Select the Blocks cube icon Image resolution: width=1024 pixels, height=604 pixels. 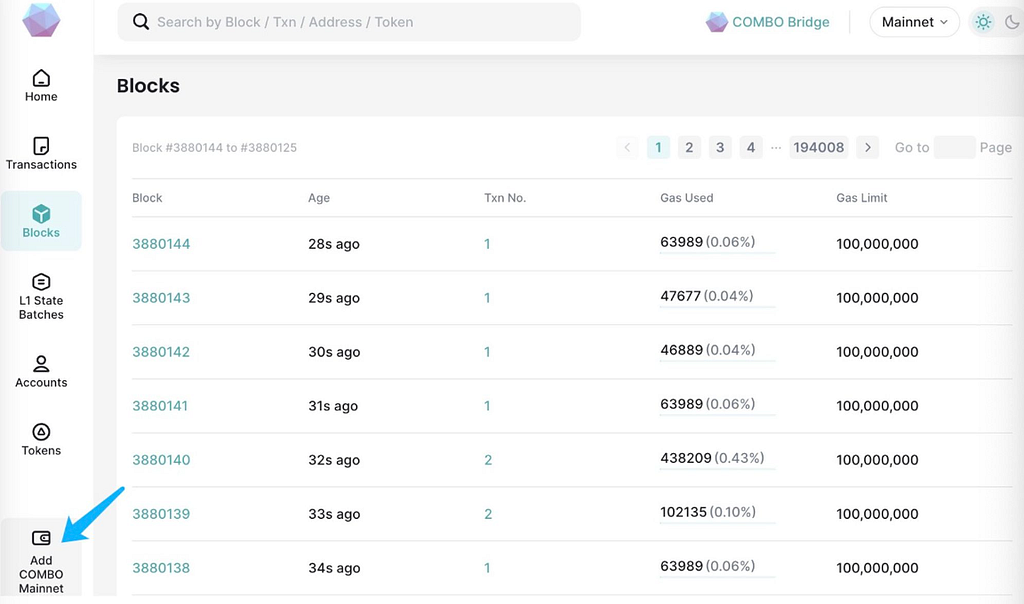(x=41, y=214)
